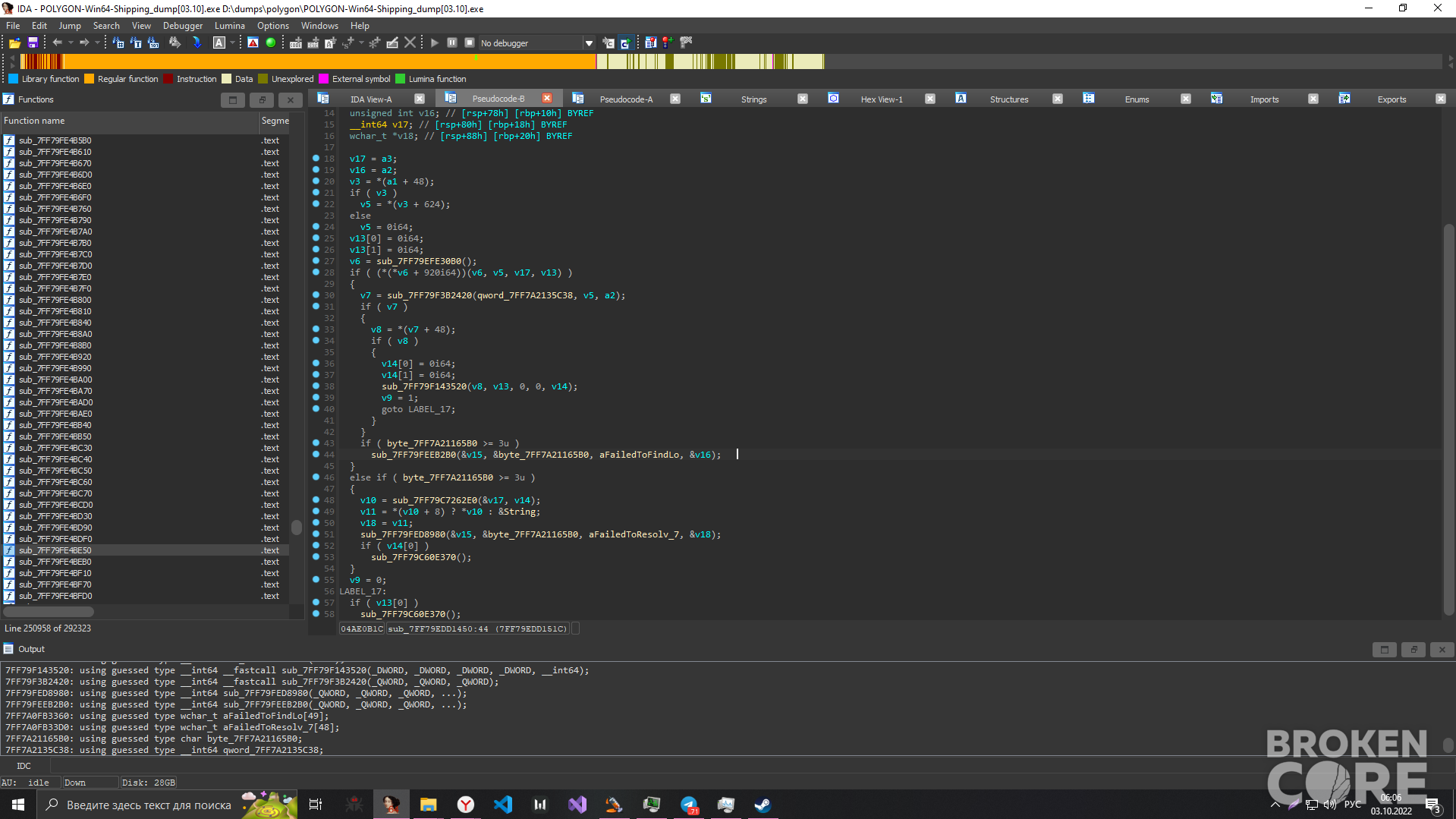Click the text view A toolbar icon
This screenshot has width=1456, height=819.
pos(219,43)
